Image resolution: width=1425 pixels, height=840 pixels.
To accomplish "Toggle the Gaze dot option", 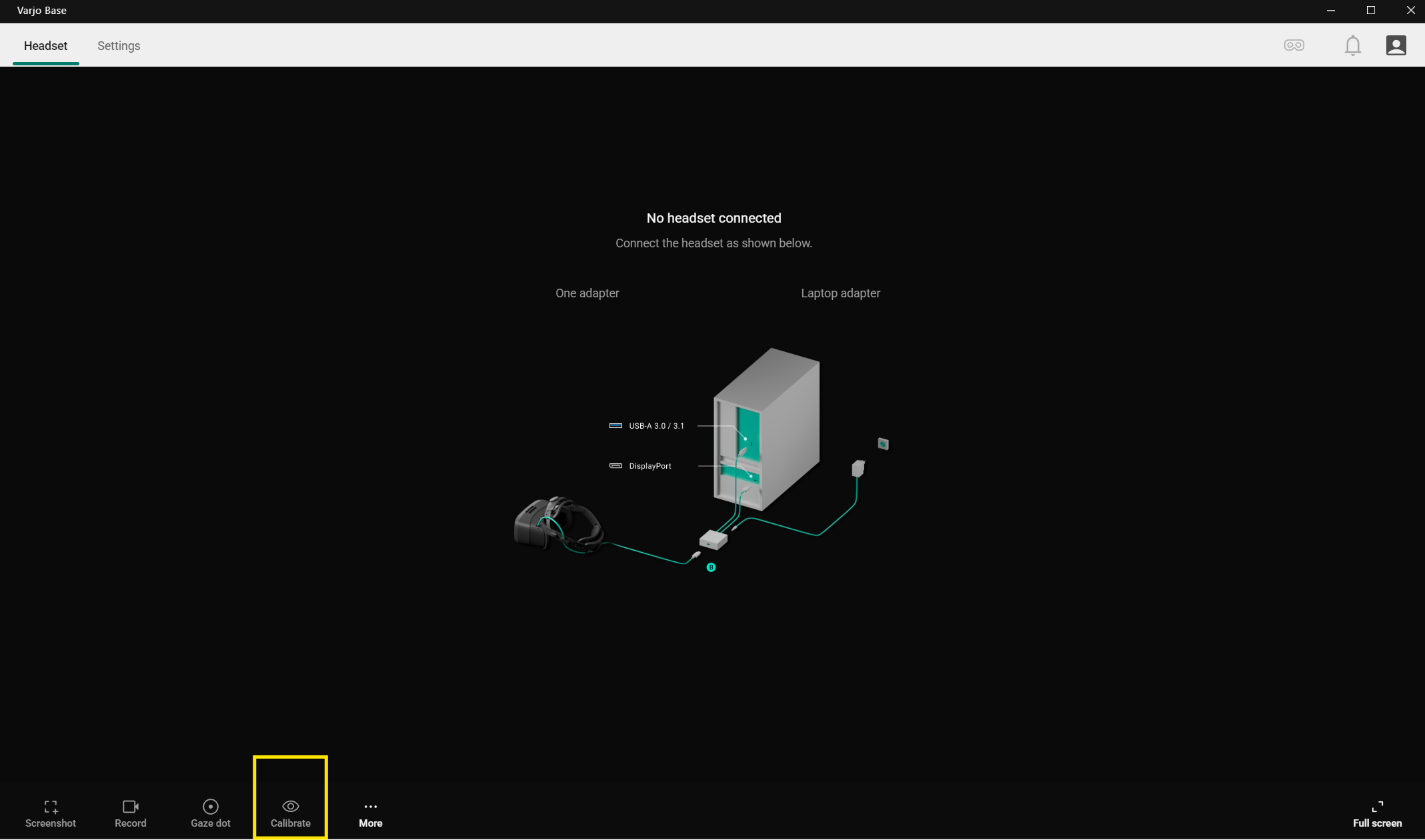I will click(211, 814).
